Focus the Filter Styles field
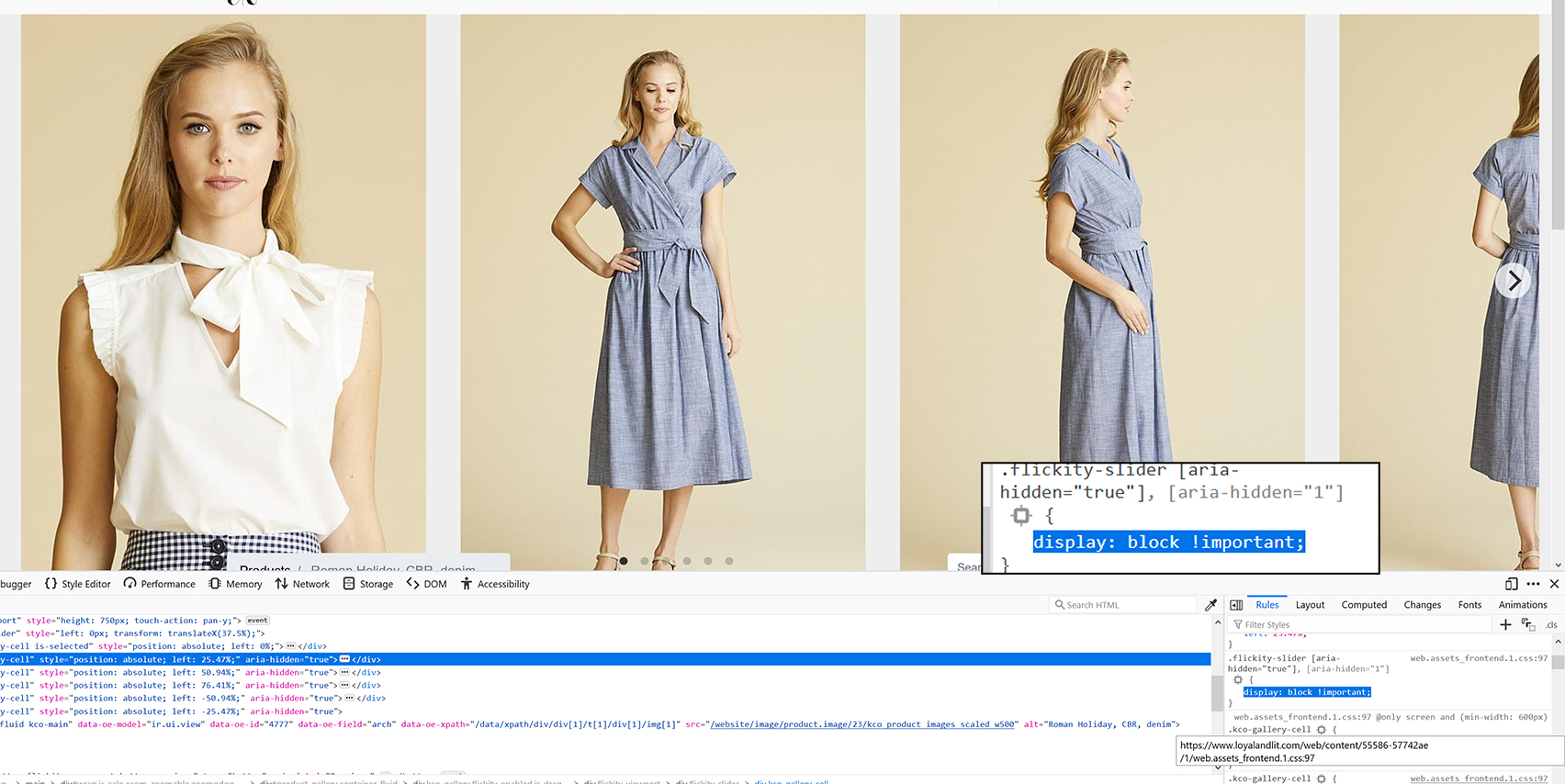Viewport: 1565px width, 784px height. click(x=1359, y=624)
